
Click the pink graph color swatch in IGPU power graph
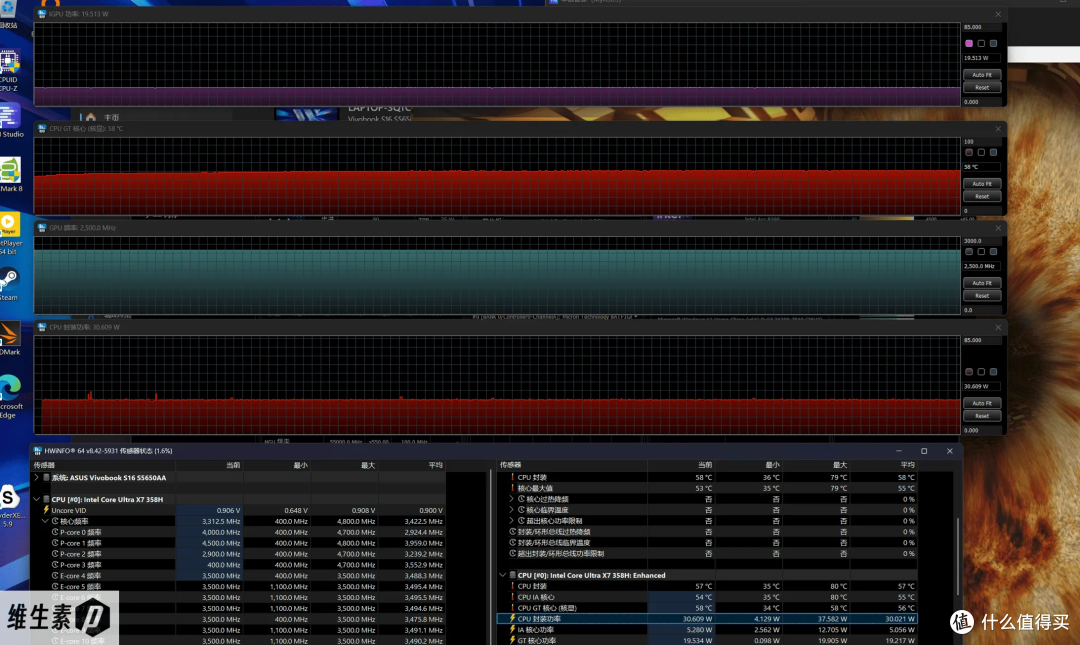click(x=969, y=43)
